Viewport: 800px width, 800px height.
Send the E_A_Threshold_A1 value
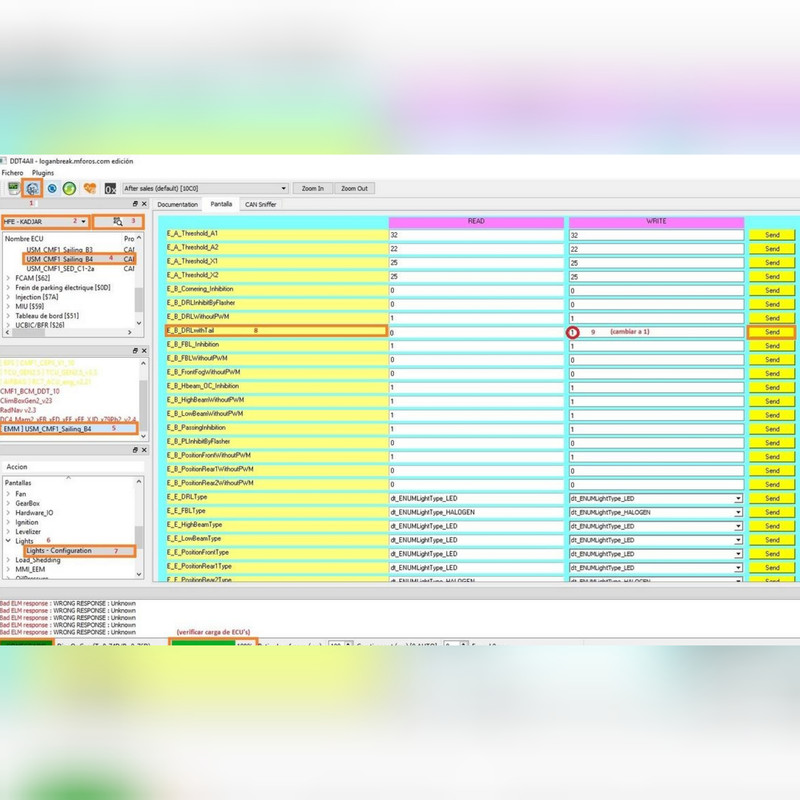(772, 235)
